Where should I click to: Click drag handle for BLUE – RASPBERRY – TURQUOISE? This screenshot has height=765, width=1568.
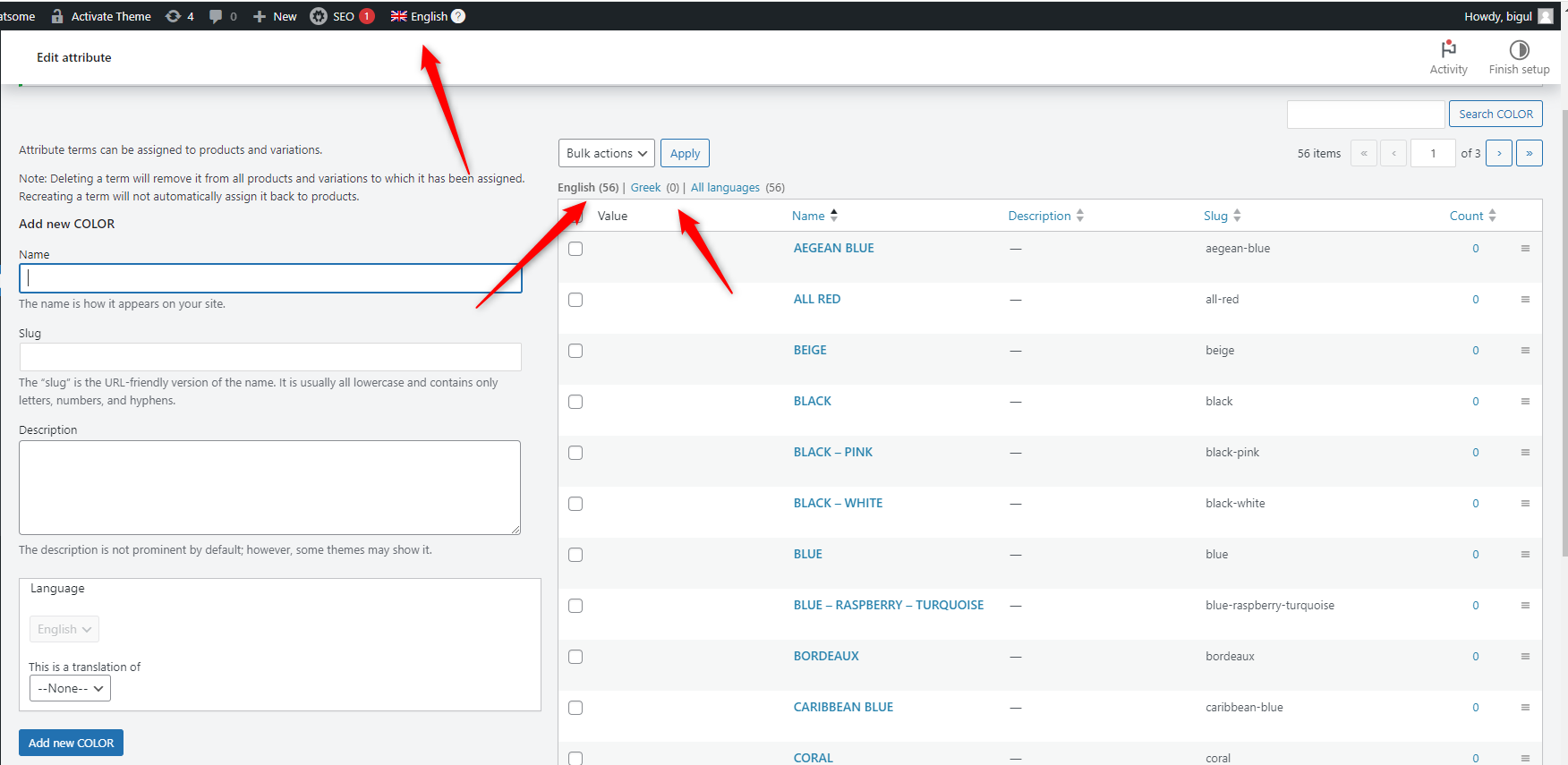1525,606
